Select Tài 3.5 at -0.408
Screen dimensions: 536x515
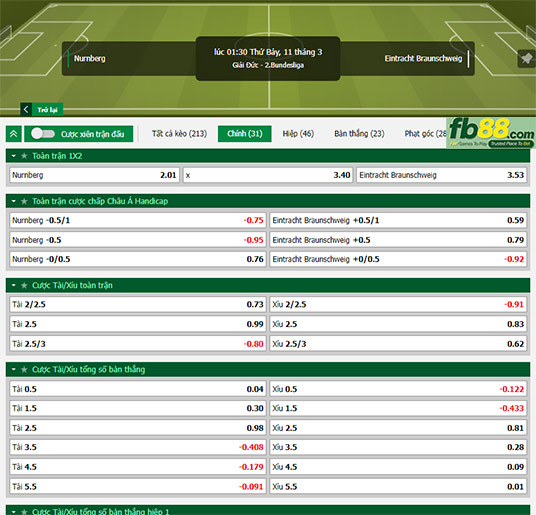point(138,447)
